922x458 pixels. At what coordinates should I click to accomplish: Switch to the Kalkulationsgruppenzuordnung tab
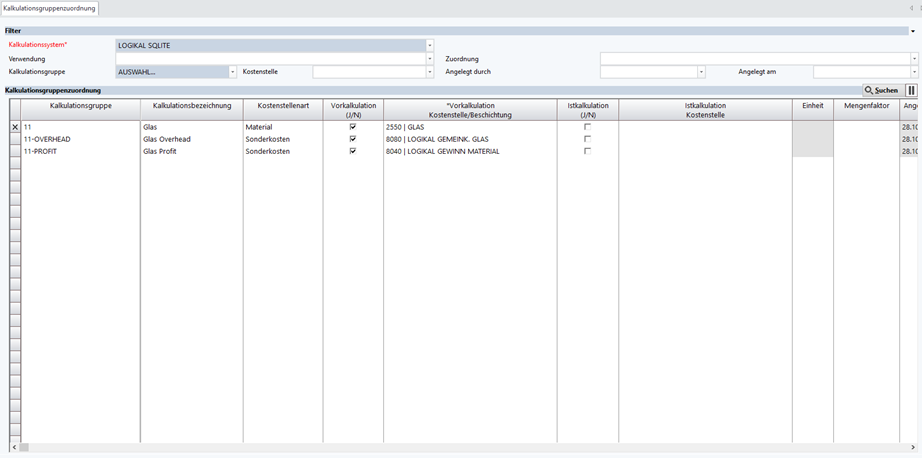tap(50, 8)
